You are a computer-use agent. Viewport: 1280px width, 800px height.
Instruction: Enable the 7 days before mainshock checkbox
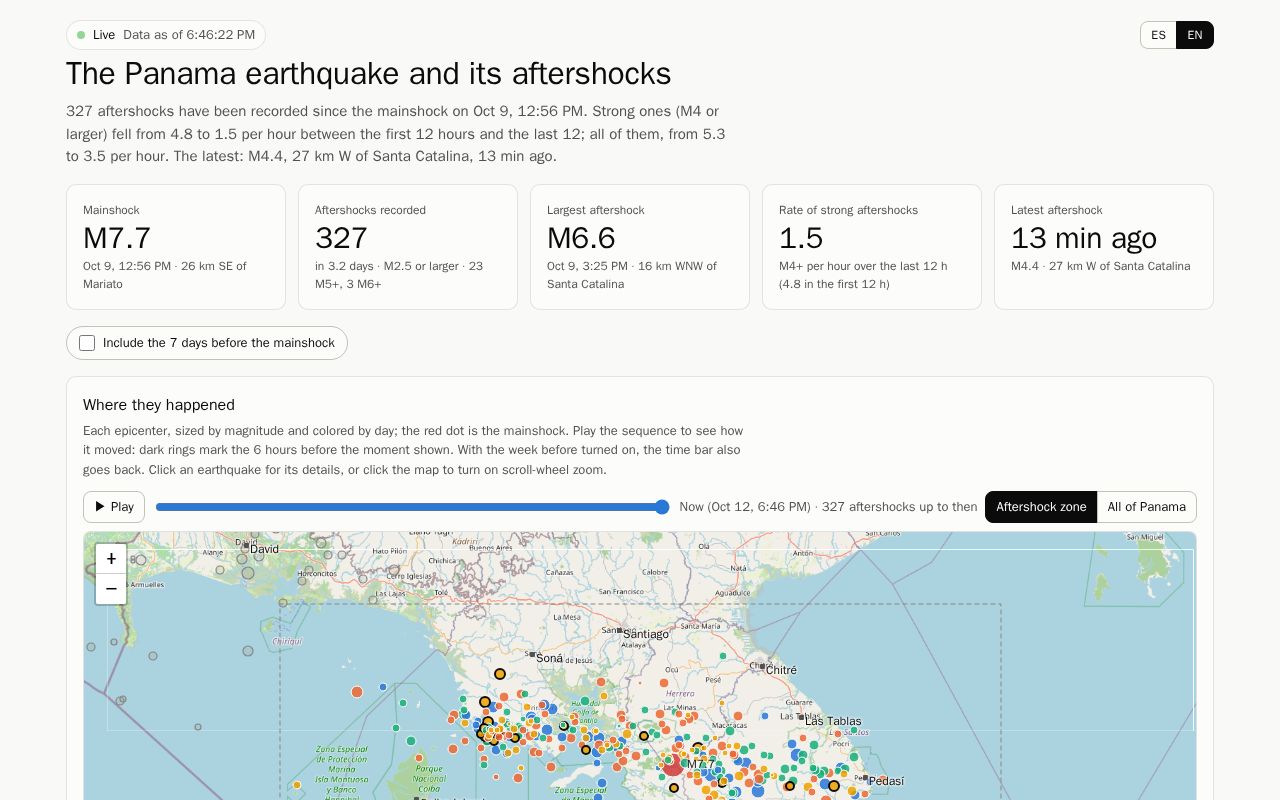pos(87,343)
